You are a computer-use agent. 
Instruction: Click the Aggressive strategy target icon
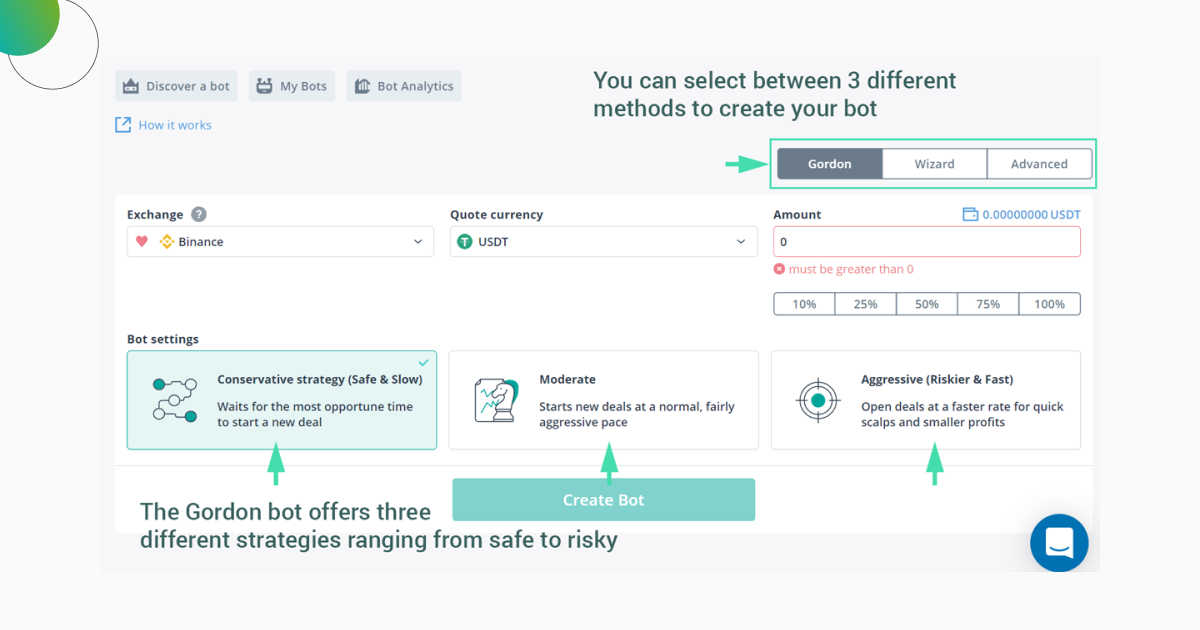click(817, 400)
